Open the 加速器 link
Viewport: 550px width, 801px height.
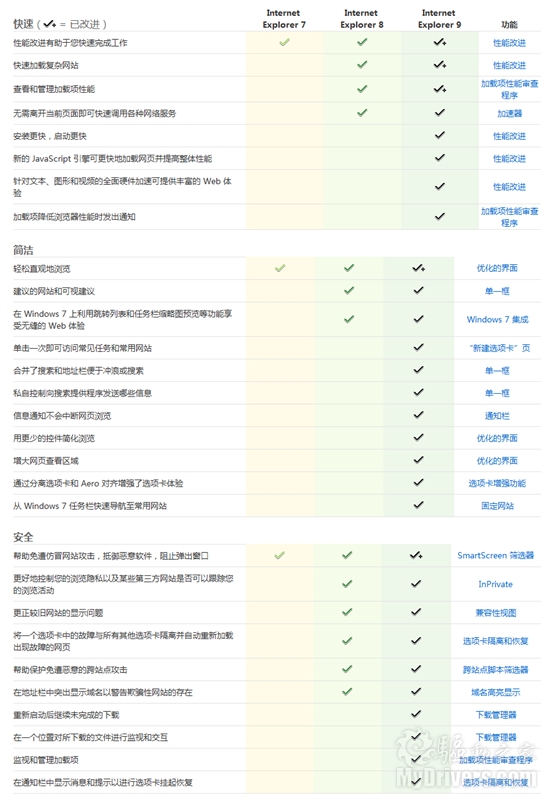tap(510, 113)
